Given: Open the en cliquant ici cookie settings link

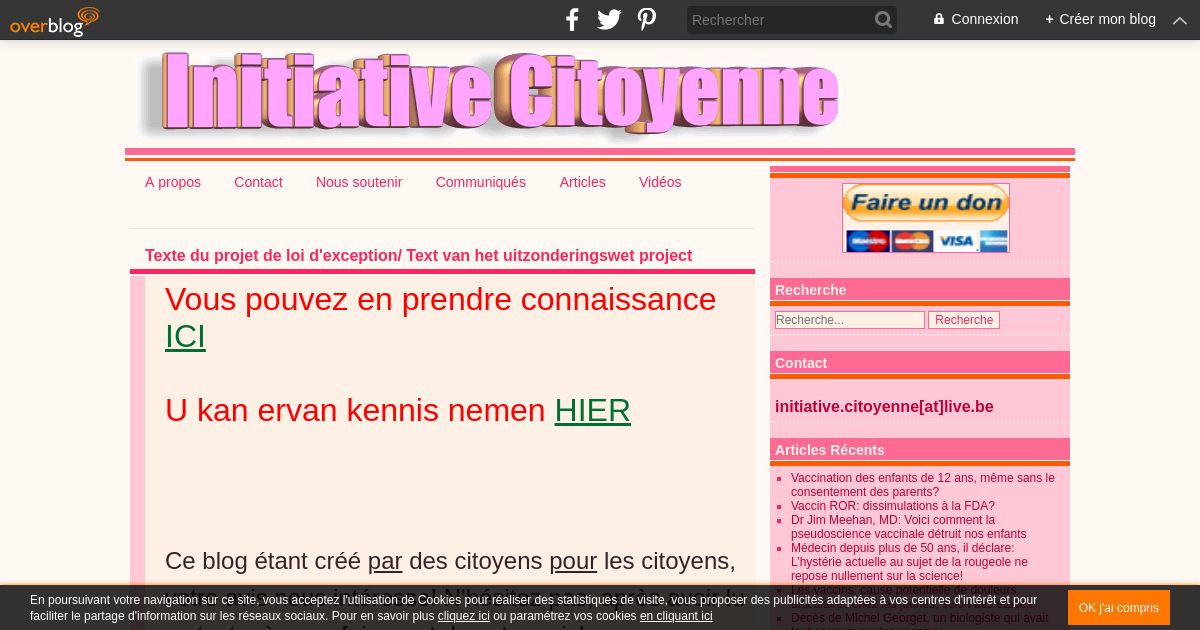Looking at the screenshot, I should [676, 616].
